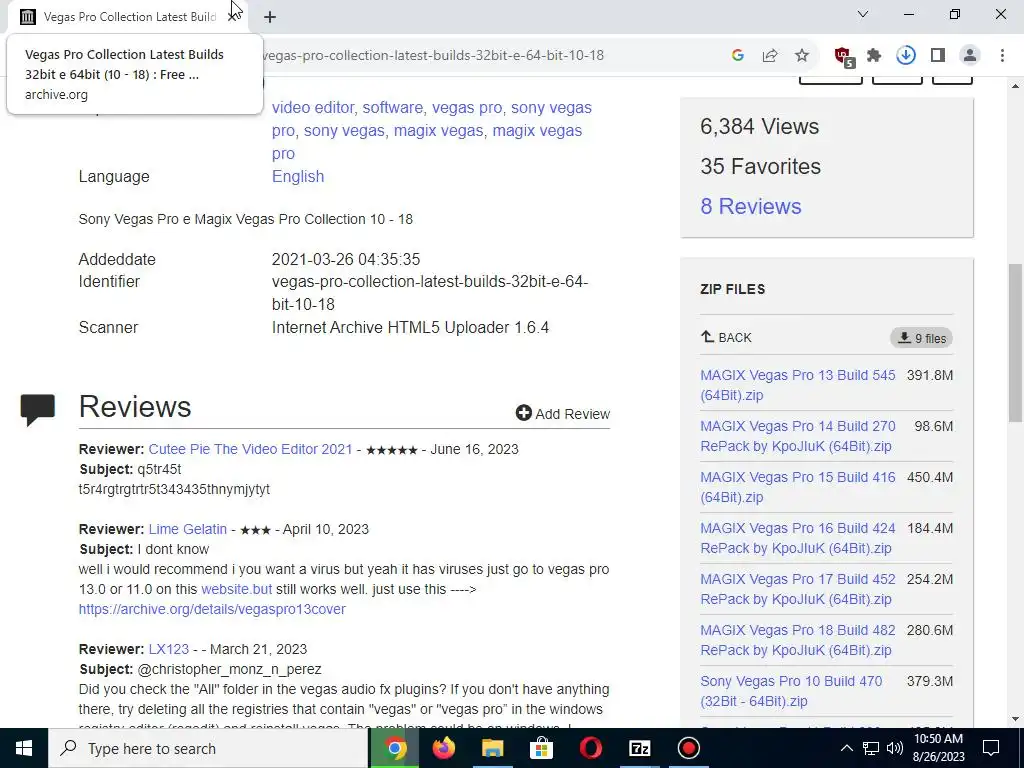Image resolution: width=1024 pixels, height=768 pixels.
Task: Open reviewer Cutee Pie The Video Editor 2021
Action: [x=250, y=449]
